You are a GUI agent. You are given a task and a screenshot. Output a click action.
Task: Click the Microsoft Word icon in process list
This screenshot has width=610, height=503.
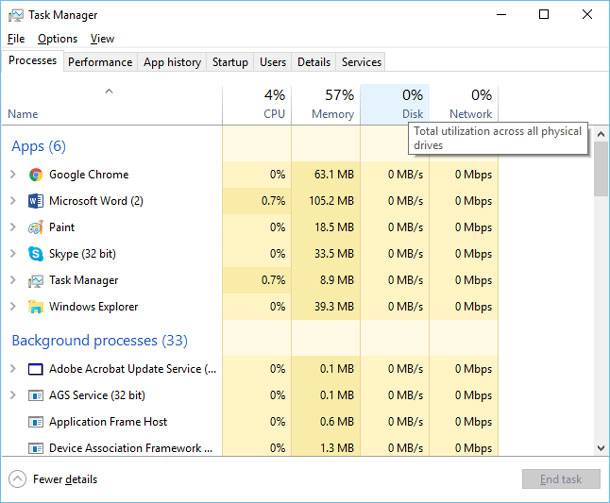[x=35, y=201]
